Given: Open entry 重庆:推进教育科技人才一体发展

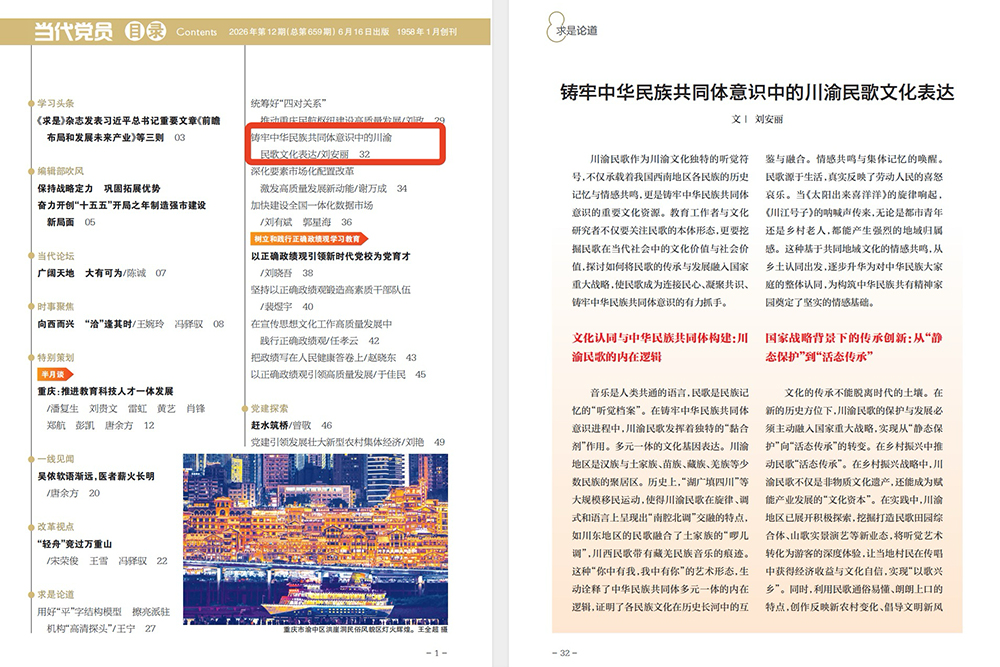Looking at the screenshot, I should (x=105, y=392).
